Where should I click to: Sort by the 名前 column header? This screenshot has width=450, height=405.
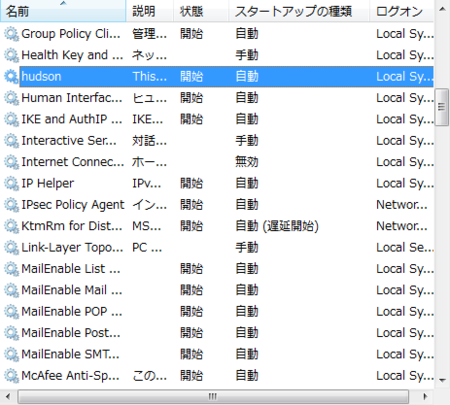point(63,11)
